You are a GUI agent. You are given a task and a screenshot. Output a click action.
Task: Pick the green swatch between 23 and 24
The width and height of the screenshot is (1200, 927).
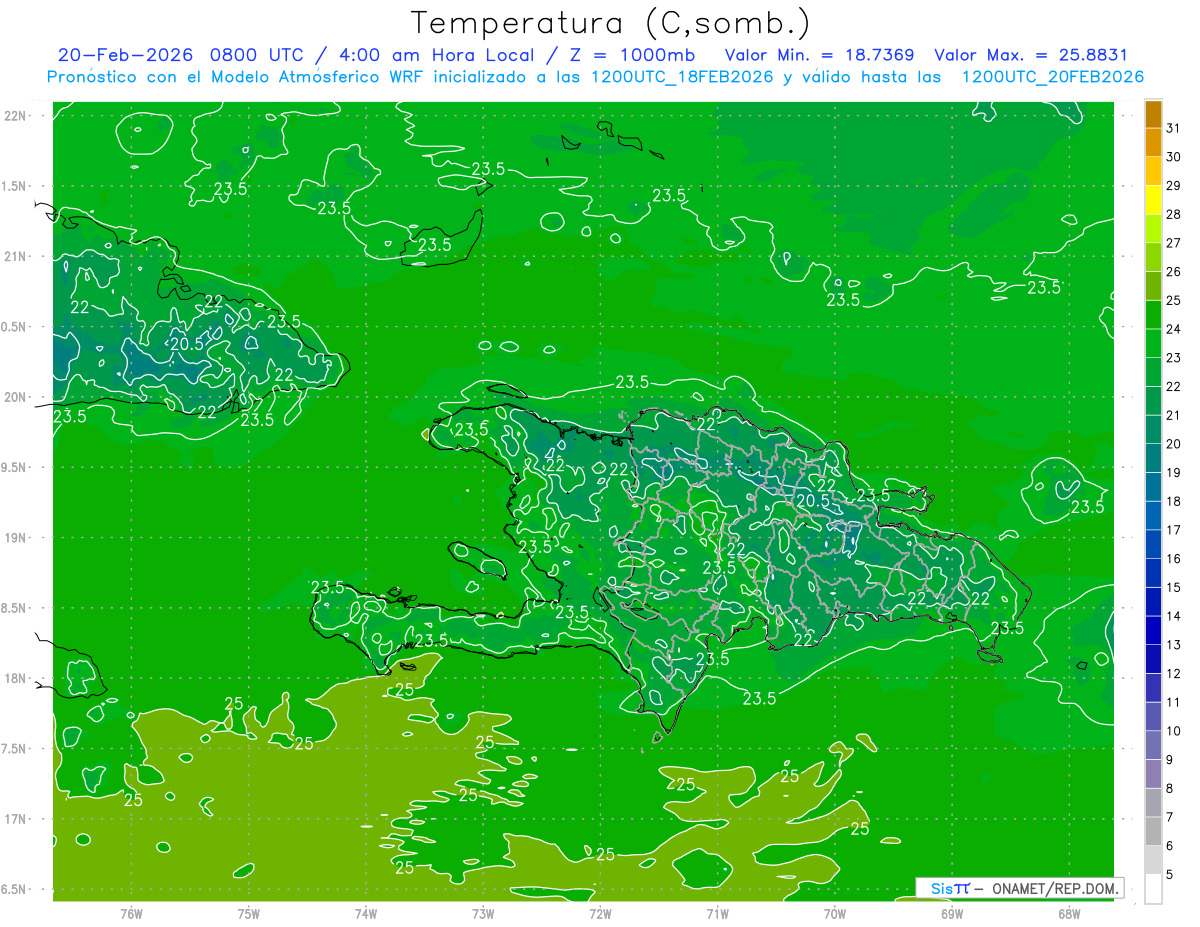[x=1153, y=344]
